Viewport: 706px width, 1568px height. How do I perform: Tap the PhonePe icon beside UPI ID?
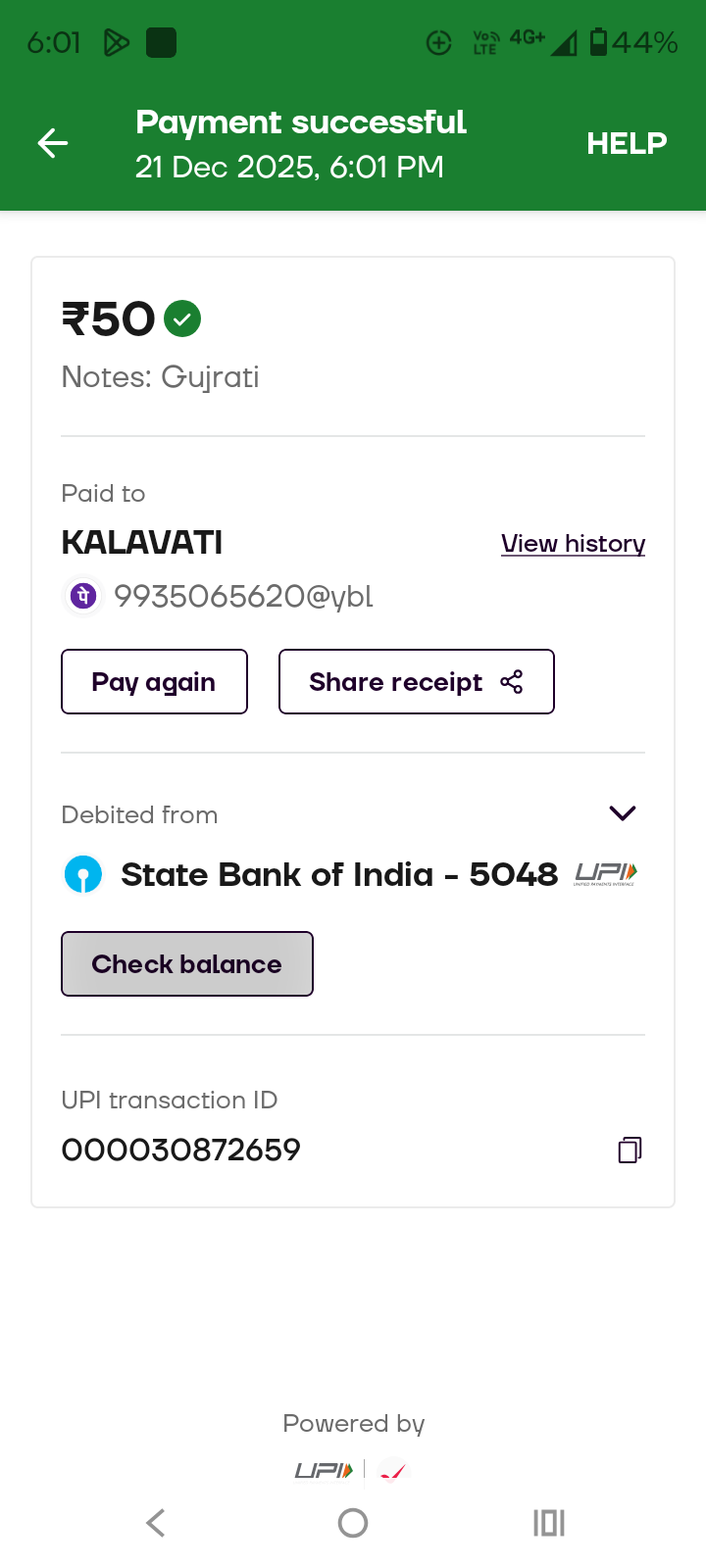83,596
